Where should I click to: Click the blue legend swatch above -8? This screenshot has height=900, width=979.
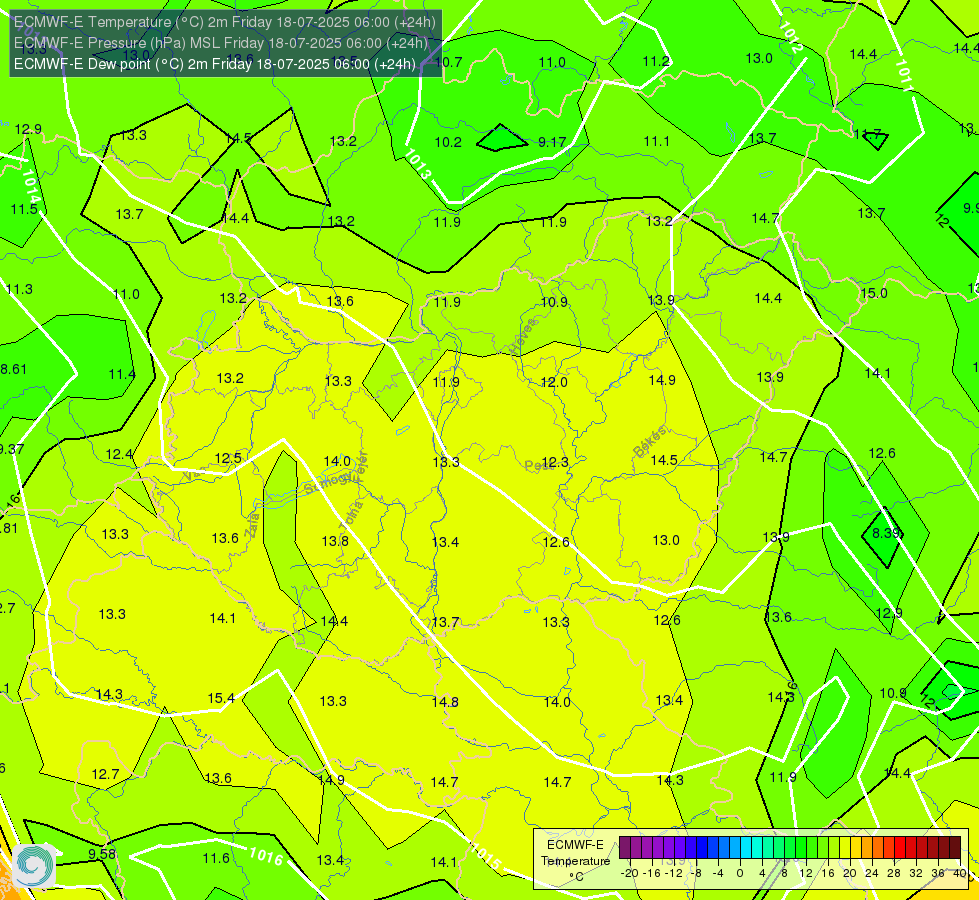point(701,848)
